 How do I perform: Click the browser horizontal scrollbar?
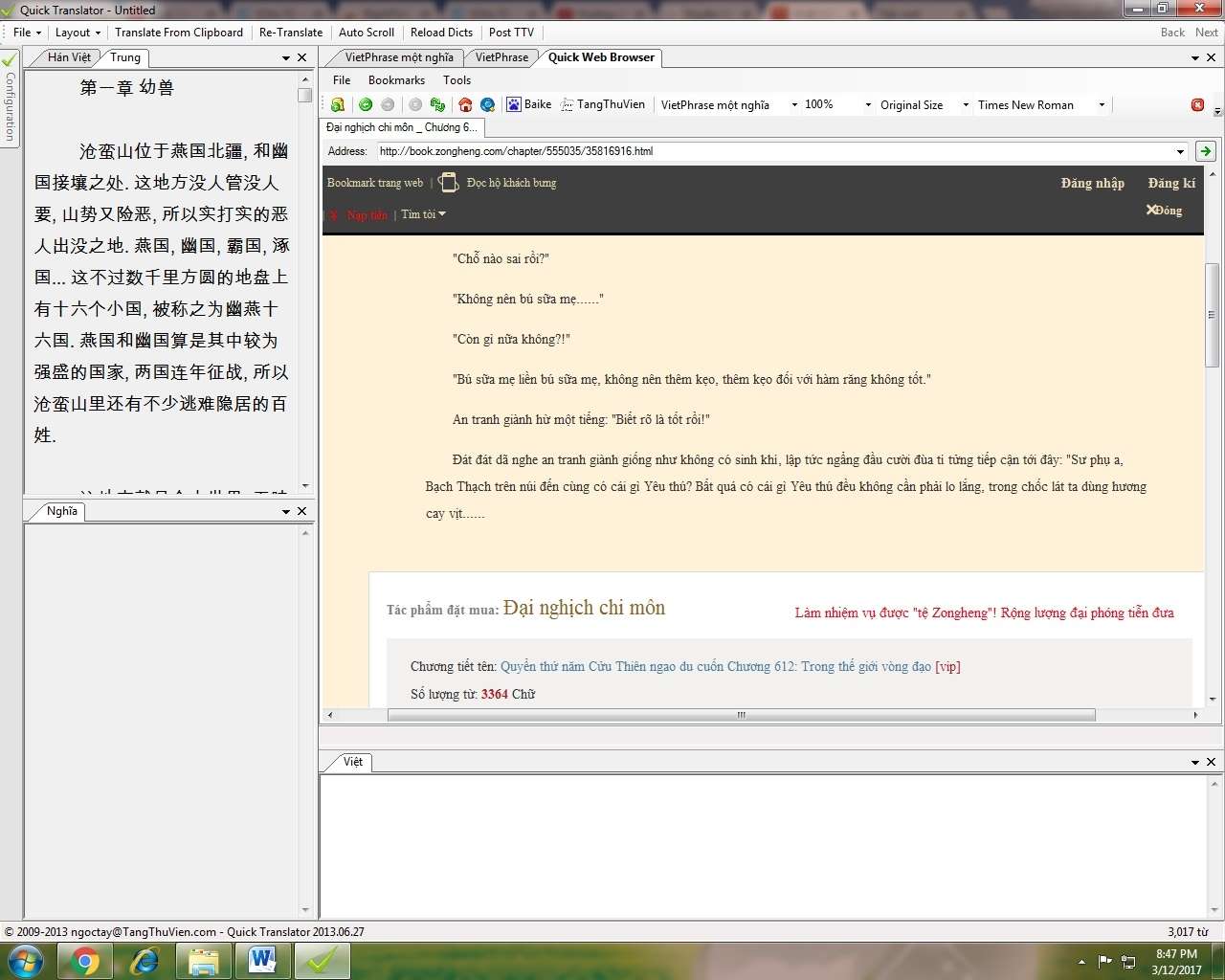click(741, 715)
